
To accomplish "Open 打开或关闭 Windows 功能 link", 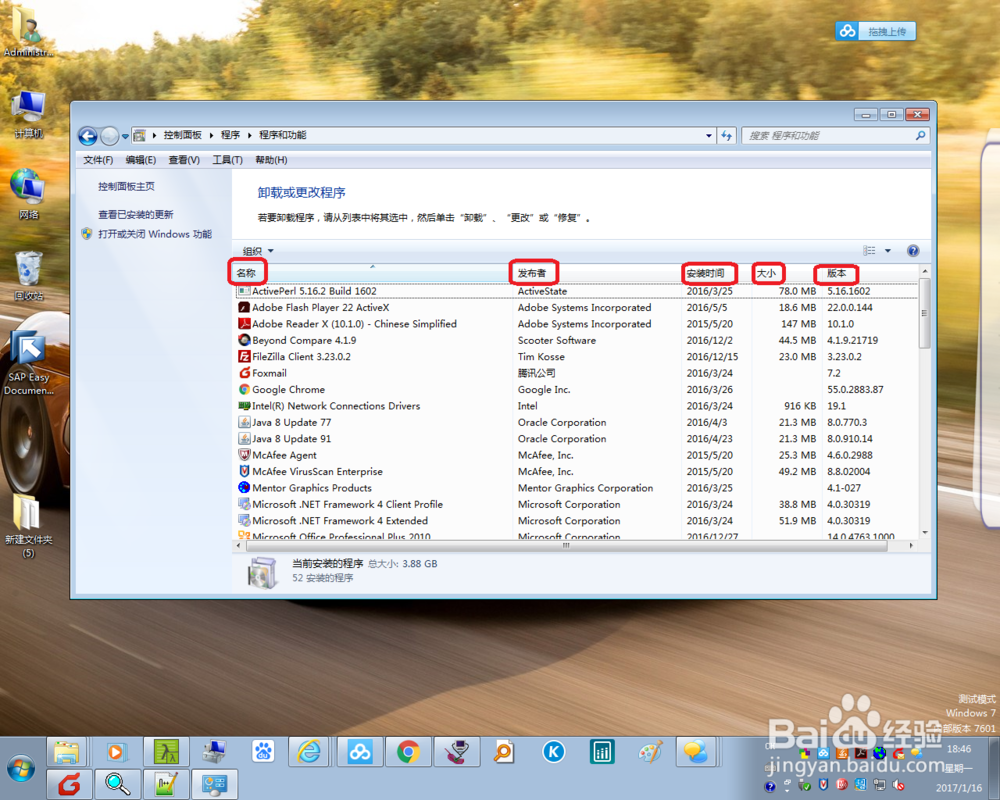I will point(154,234).
